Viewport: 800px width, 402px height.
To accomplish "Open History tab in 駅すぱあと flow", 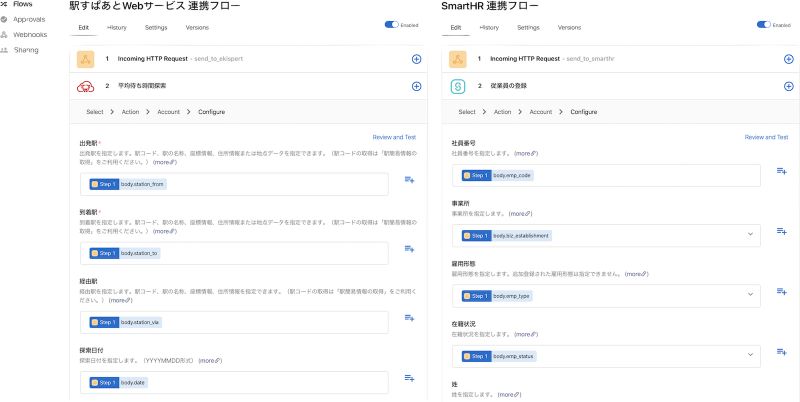I will pos(117,28).
